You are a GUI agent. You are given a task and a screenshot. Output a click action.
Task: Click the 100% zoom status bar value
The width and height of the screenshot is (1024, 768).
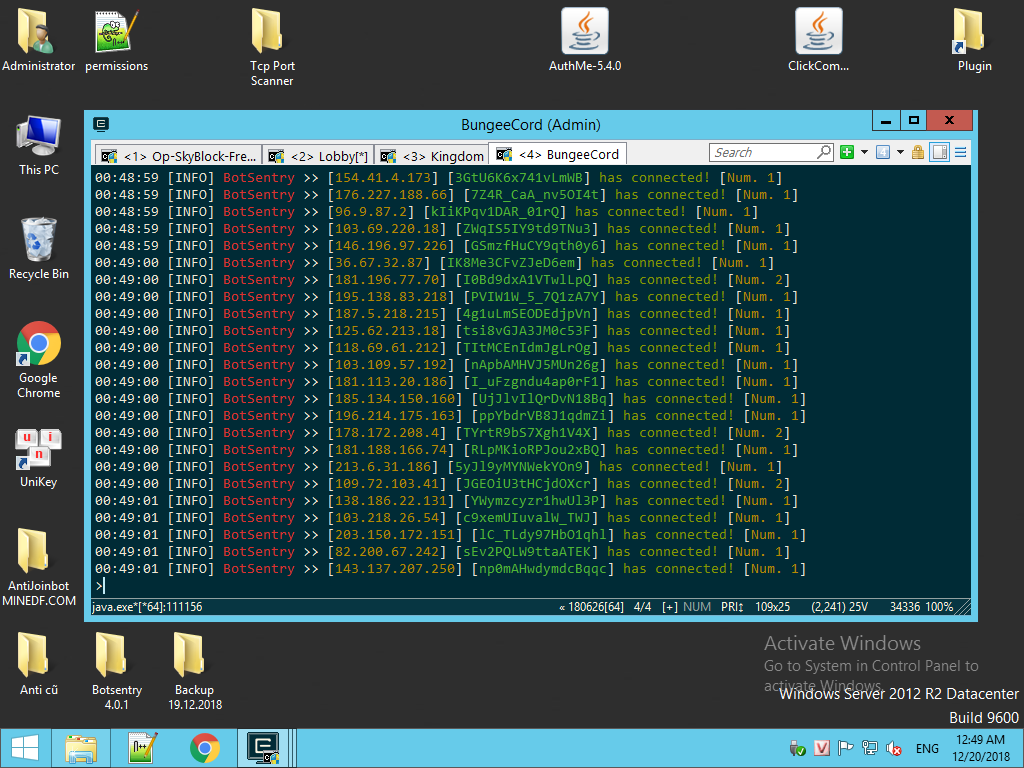(939, 607)
